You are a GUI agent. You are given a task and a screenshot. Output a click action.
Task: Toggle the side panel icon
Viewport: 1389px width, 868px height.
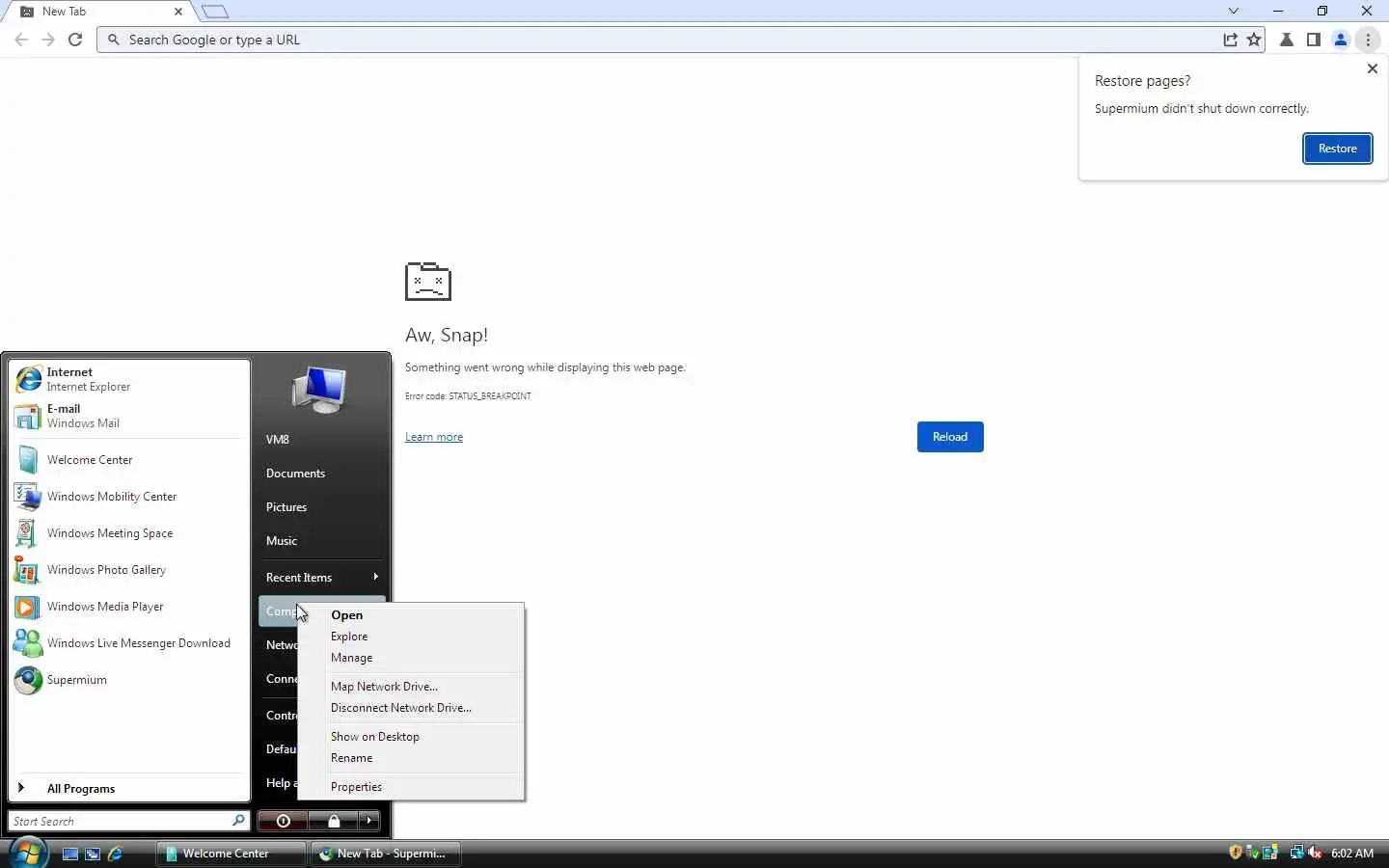(1314, 40)
